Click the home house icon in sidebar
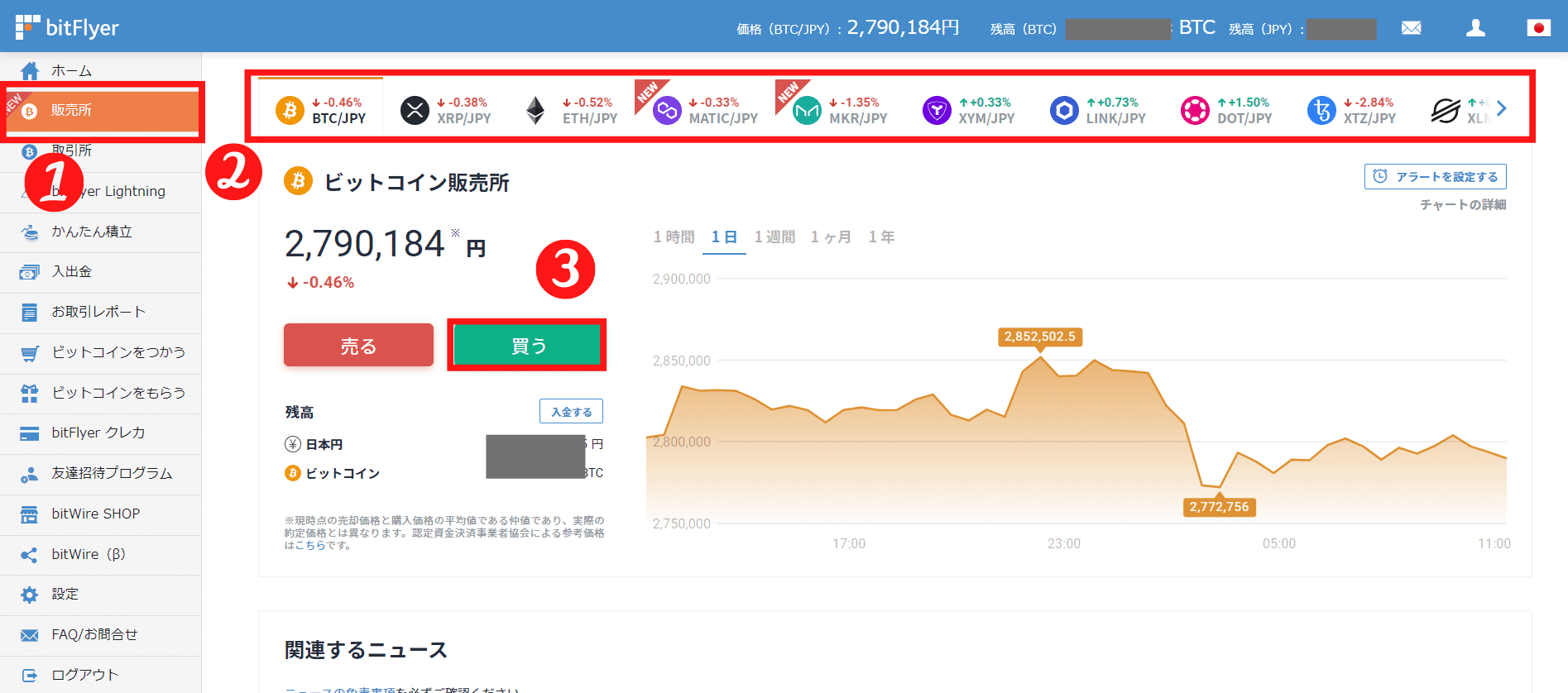This screenshot has height=693, width=1568. pyautogui.click(x=30, y=70)
